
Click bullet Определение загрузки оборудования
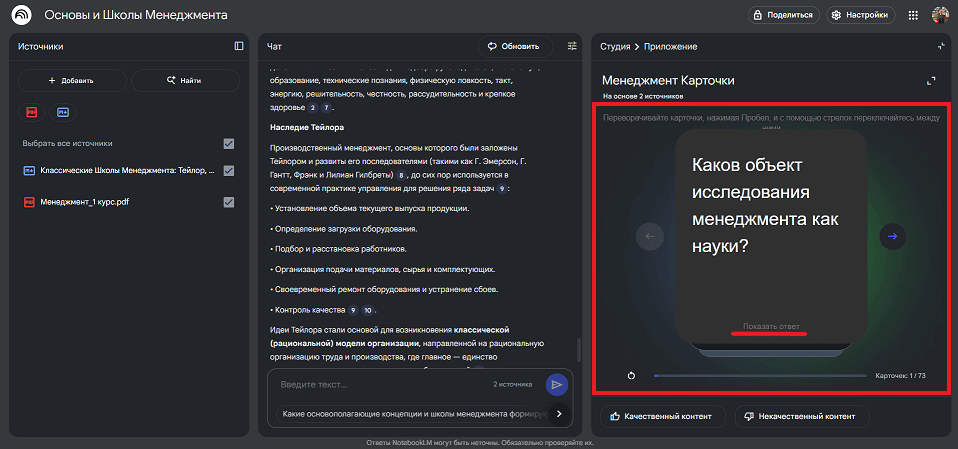(x=343, y=229)
